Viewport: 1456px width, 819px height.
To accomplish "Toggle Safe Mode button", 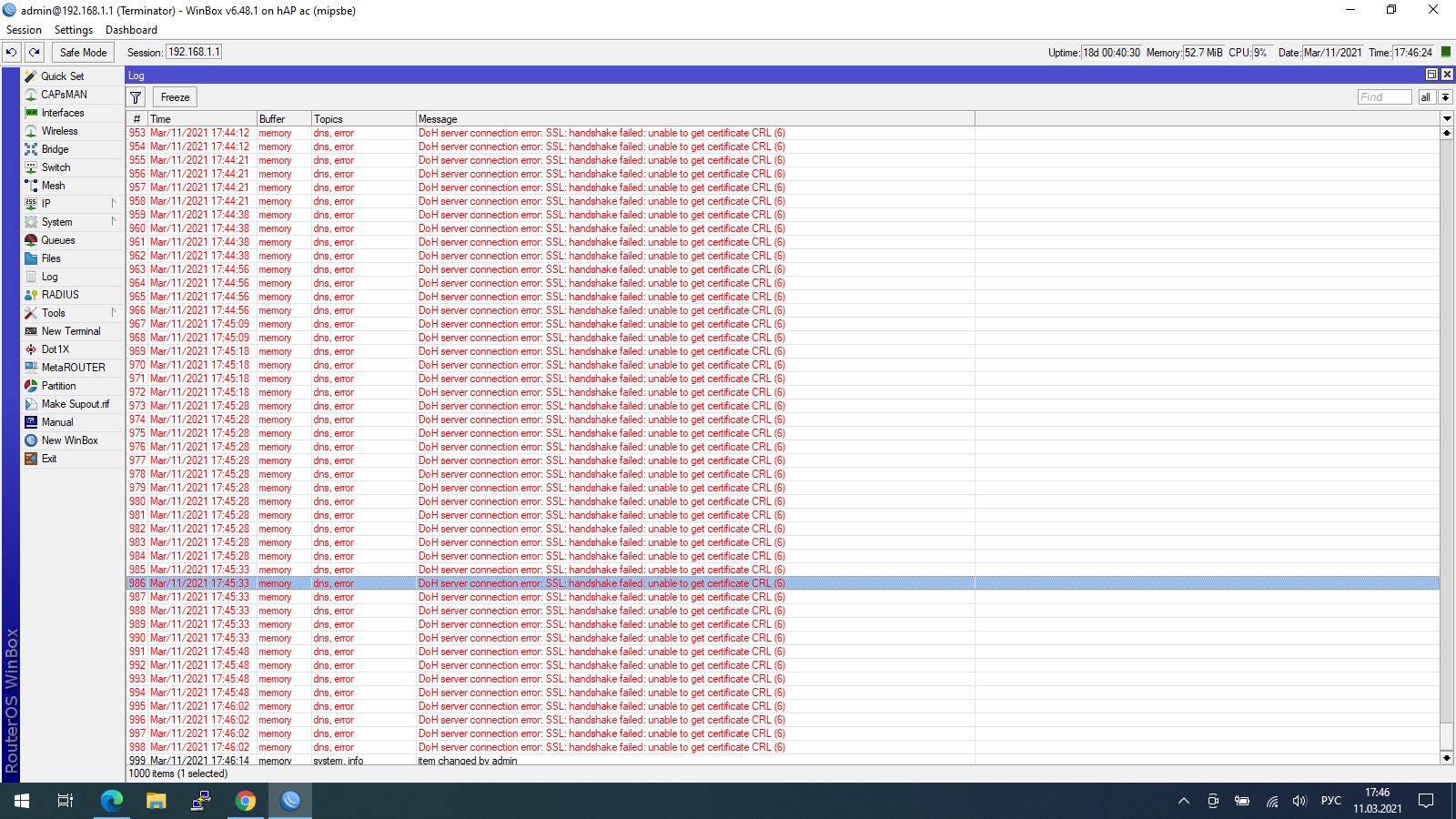I will 83,53.
